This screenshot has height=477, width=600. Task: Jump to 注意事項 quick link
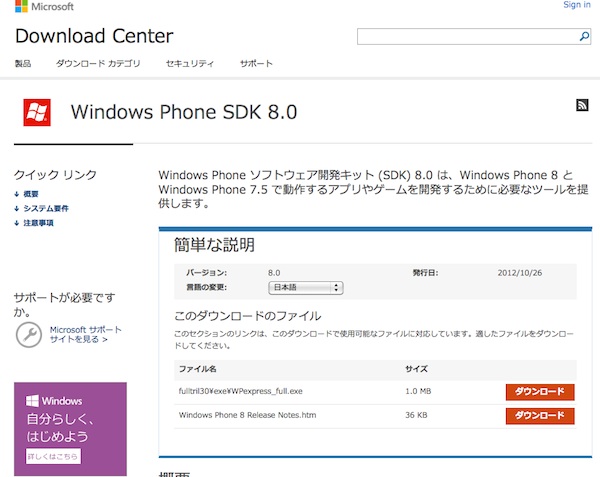point(38,223)
